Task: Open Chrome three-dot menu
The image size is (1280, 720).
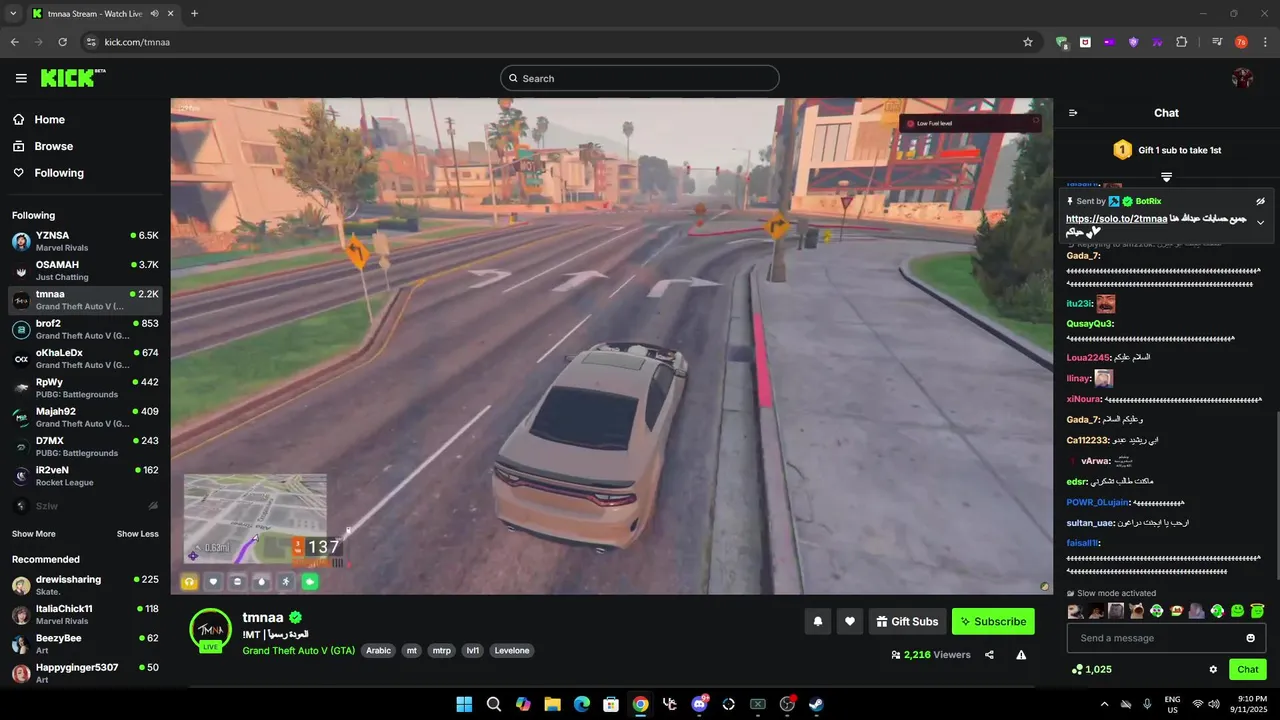Action: pyautogui.click(x=1263, y=42)
